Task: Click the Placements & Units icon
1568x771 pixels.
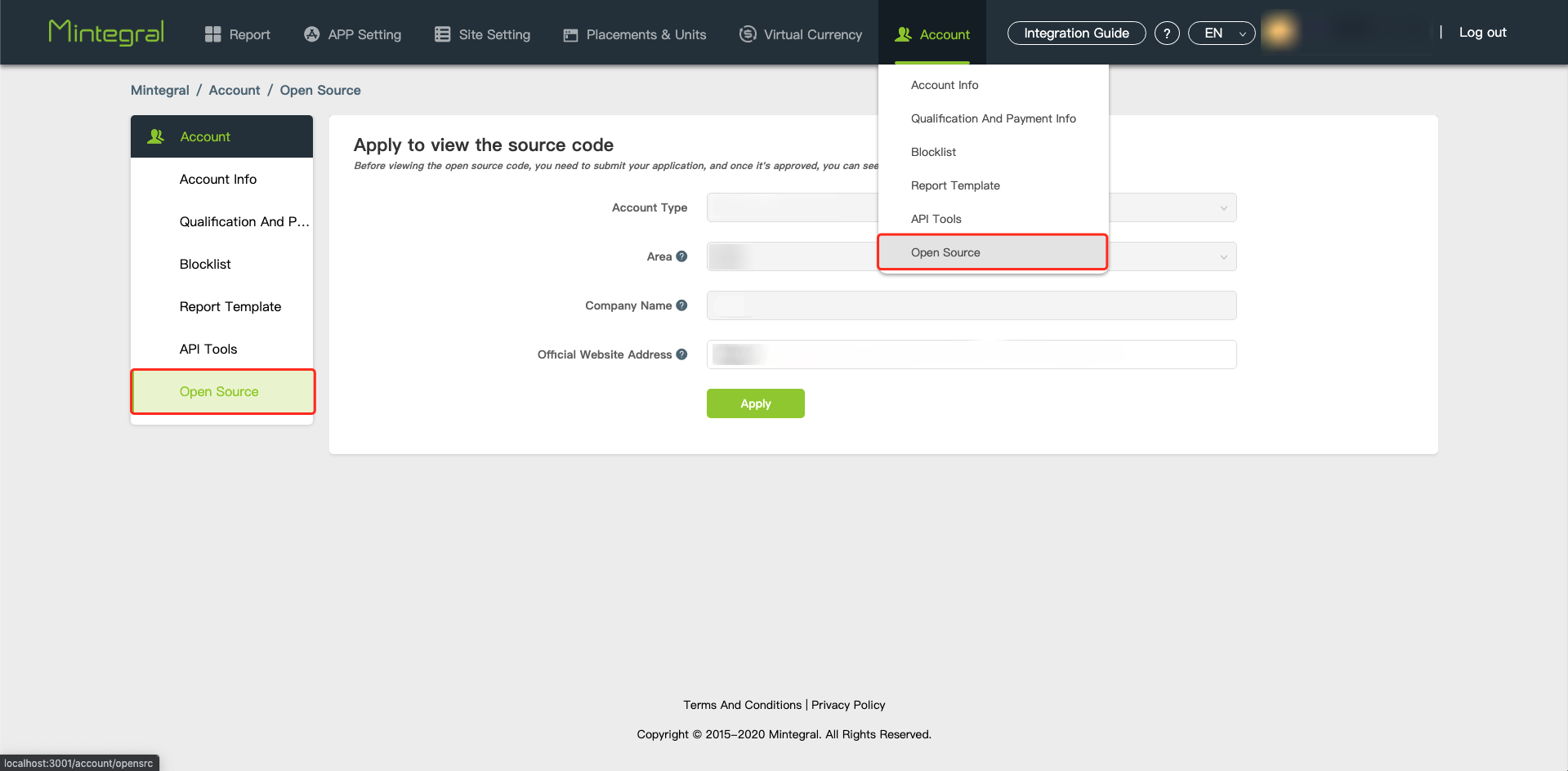Action: (x=570, y=35)
